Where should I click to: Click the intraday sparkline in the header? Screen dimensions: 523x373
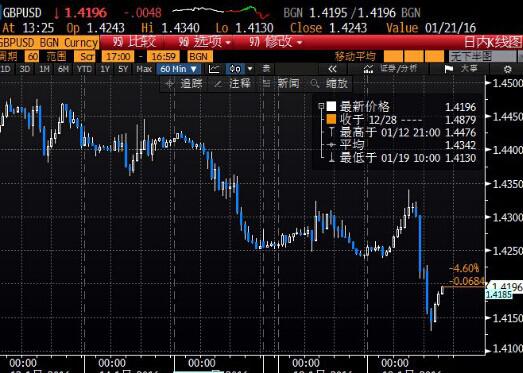(x=221, y=12)
